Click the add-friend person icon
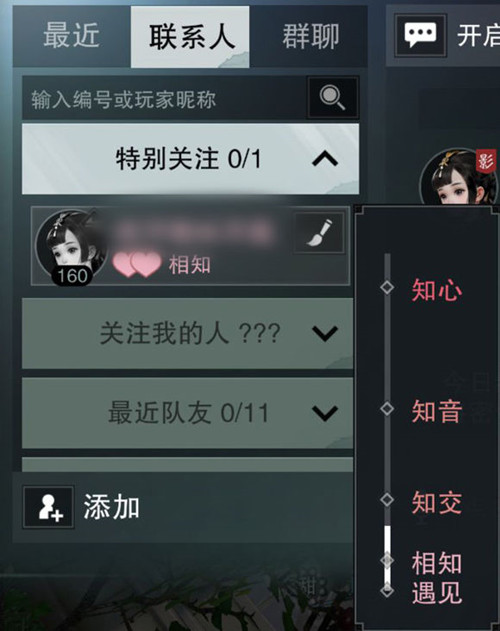Image resolution: width=500 pixels, height=631 pixels. 49,507
